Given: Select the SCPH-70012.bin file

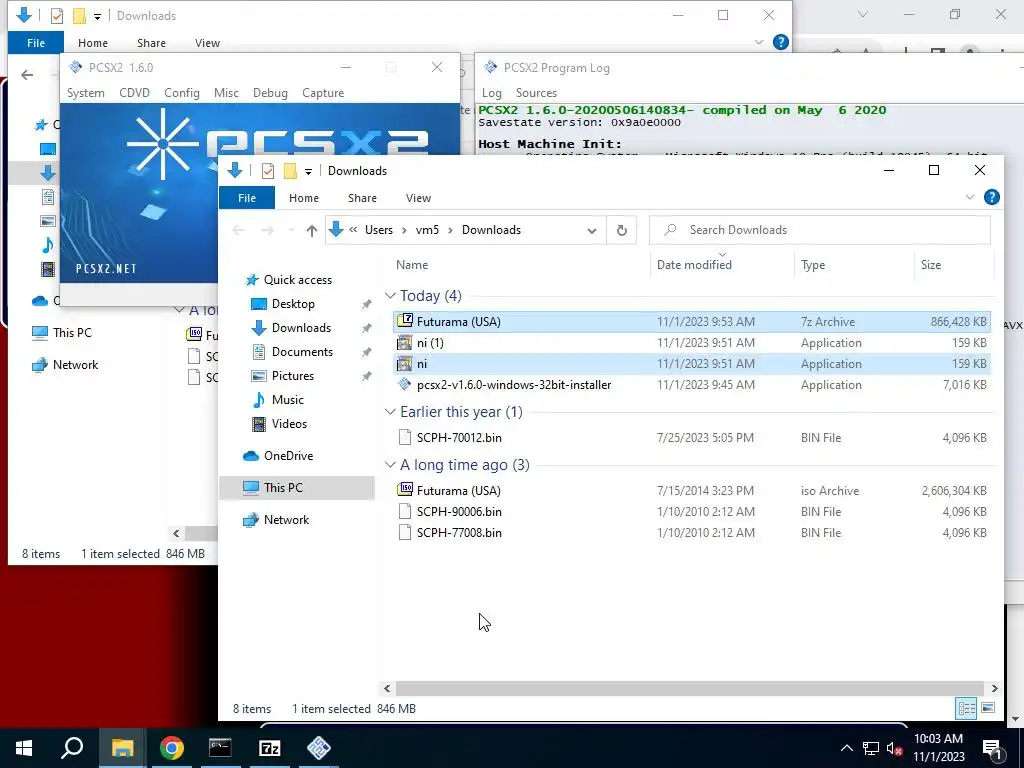Looking at the screenshot, I should pyautogui.click(x=692, y=438).
